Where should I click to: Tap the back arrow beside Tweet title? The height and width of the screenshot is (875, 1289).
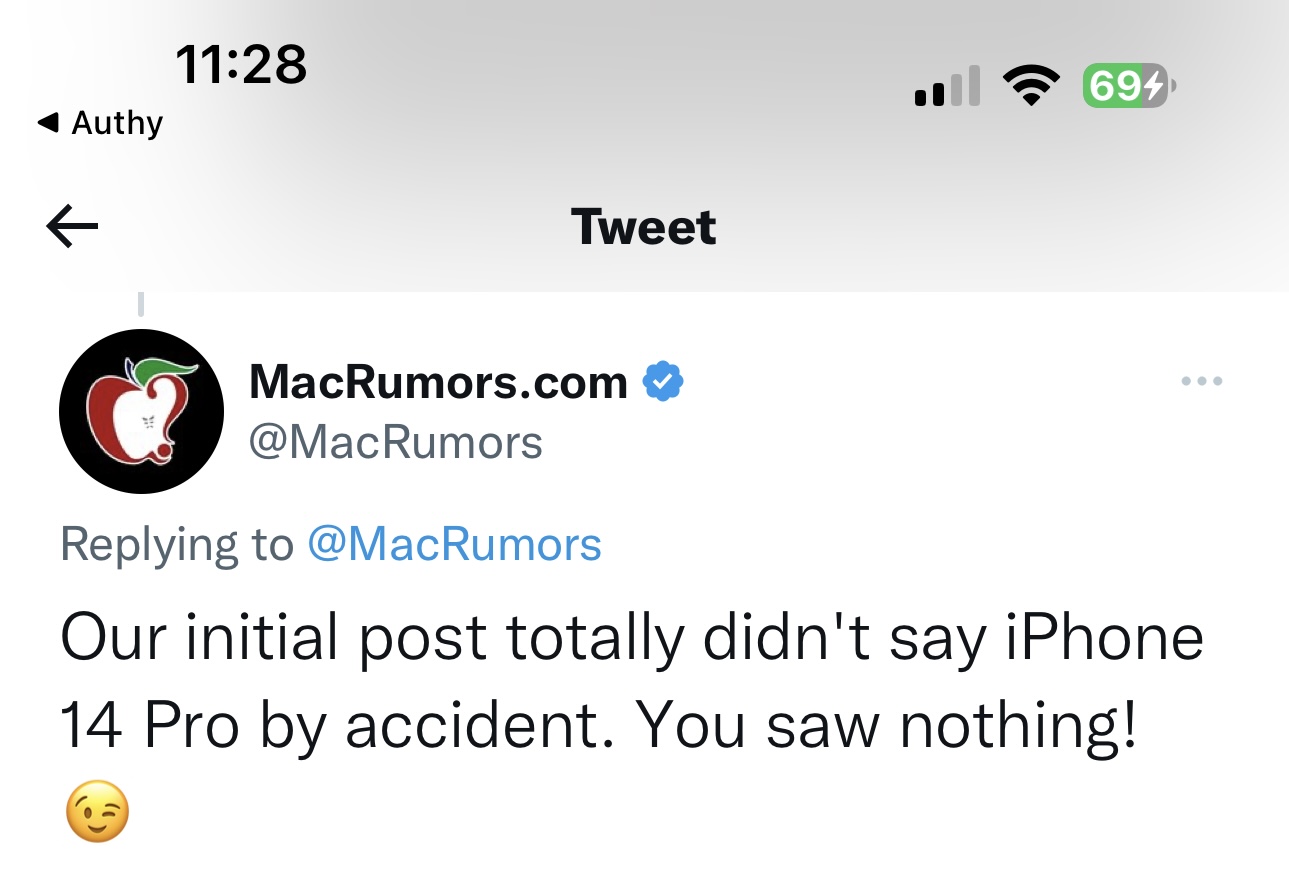click(72, 227)
